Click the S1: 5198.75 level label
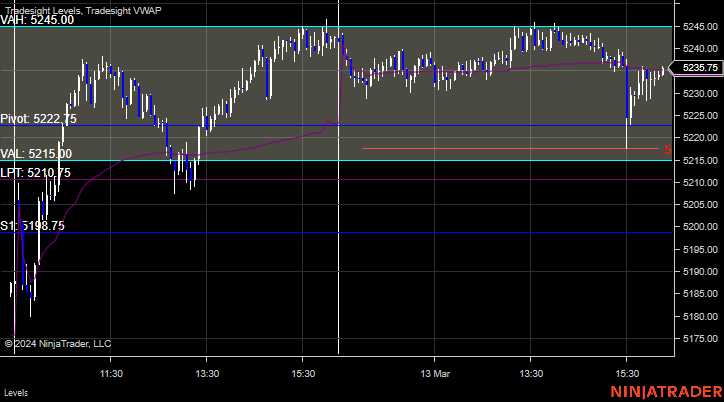The width and height of the screenshot is (724, 402). tap(32, 226)
